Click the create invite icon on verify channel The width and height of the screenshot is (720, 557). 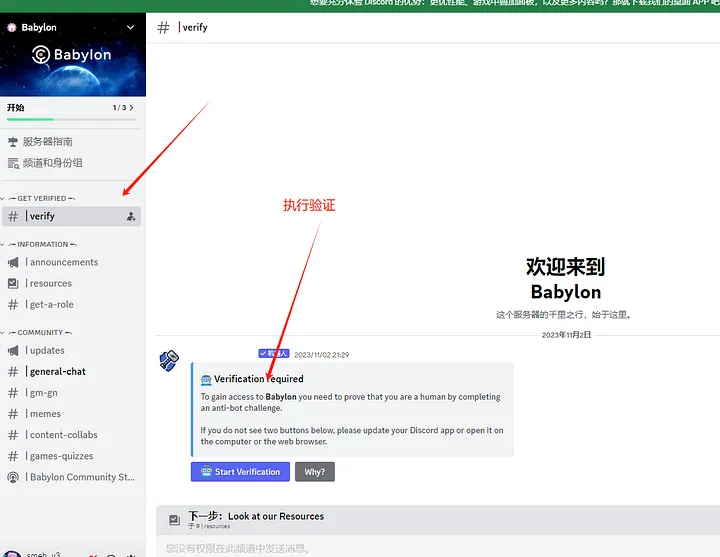point(131,216)
